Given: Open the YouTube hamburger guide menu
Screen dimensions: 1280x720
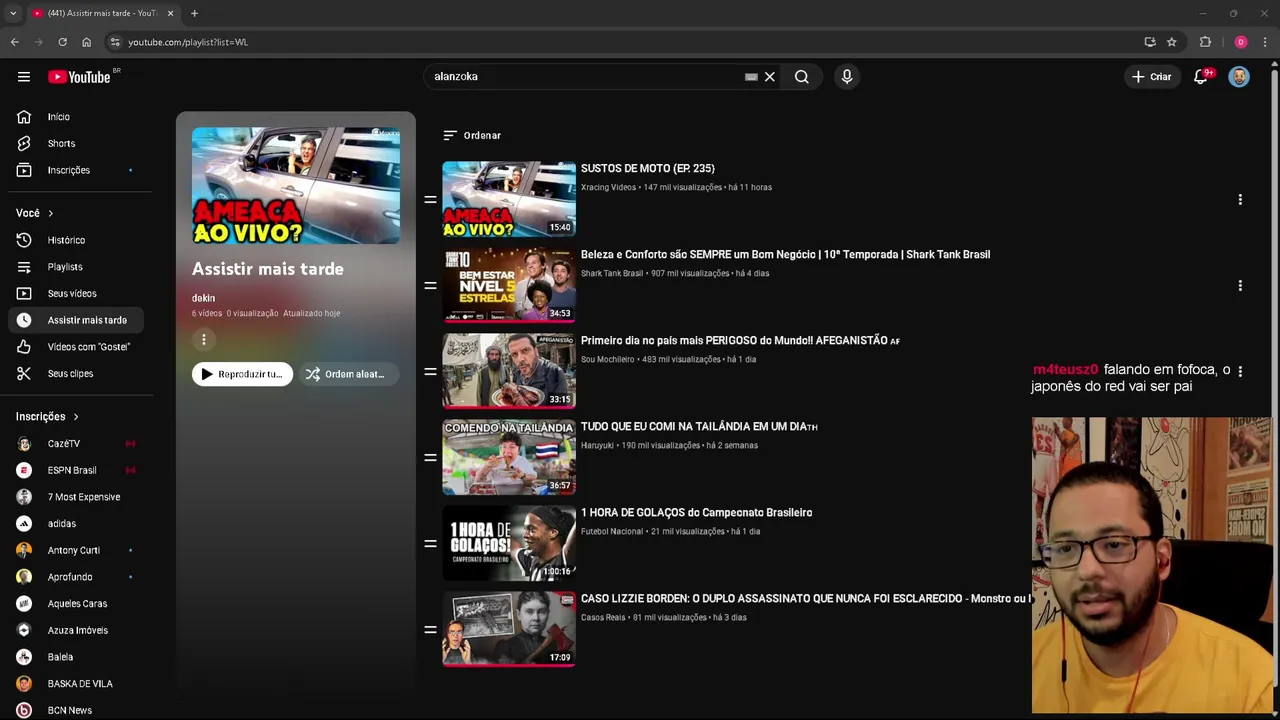Looking at the screenshot, I should tap(24, 77).
